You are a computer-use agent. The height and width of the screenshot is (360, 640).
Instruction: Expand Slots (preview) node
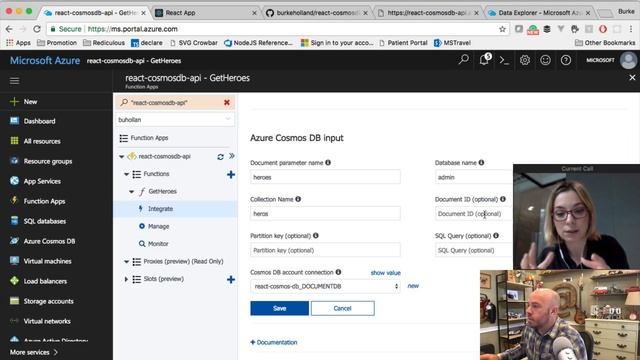pyautogui.click(x=126, y=279)
